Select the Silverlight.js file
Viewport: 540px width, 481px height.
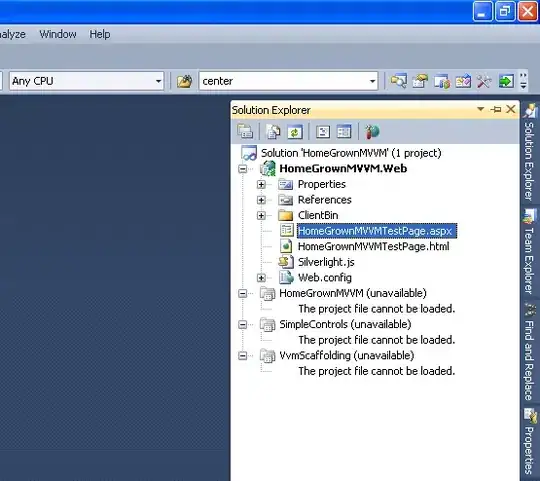(x=326, y=262)
